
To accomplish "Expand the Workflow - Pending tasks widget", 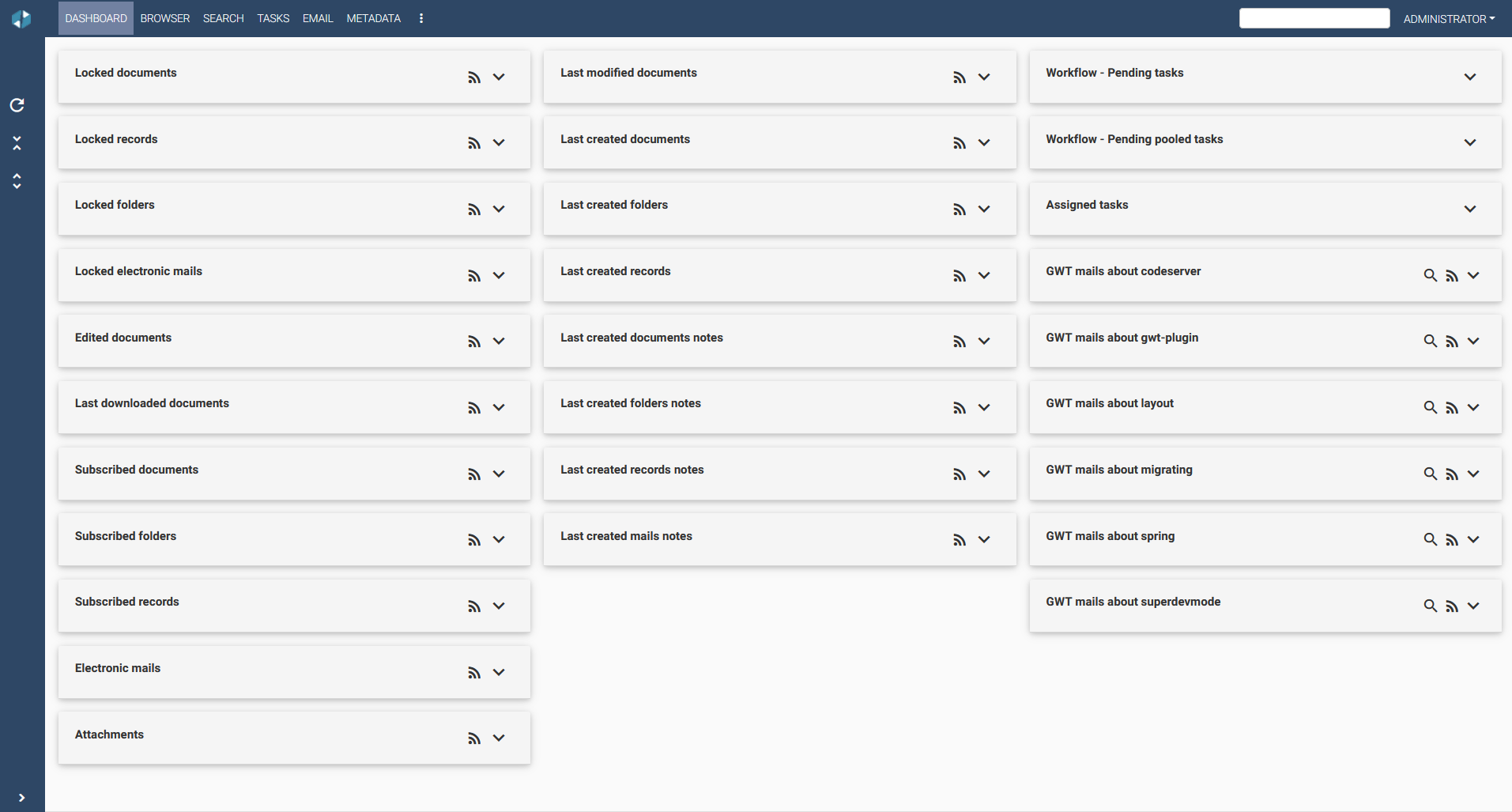I will point(1469,77).
